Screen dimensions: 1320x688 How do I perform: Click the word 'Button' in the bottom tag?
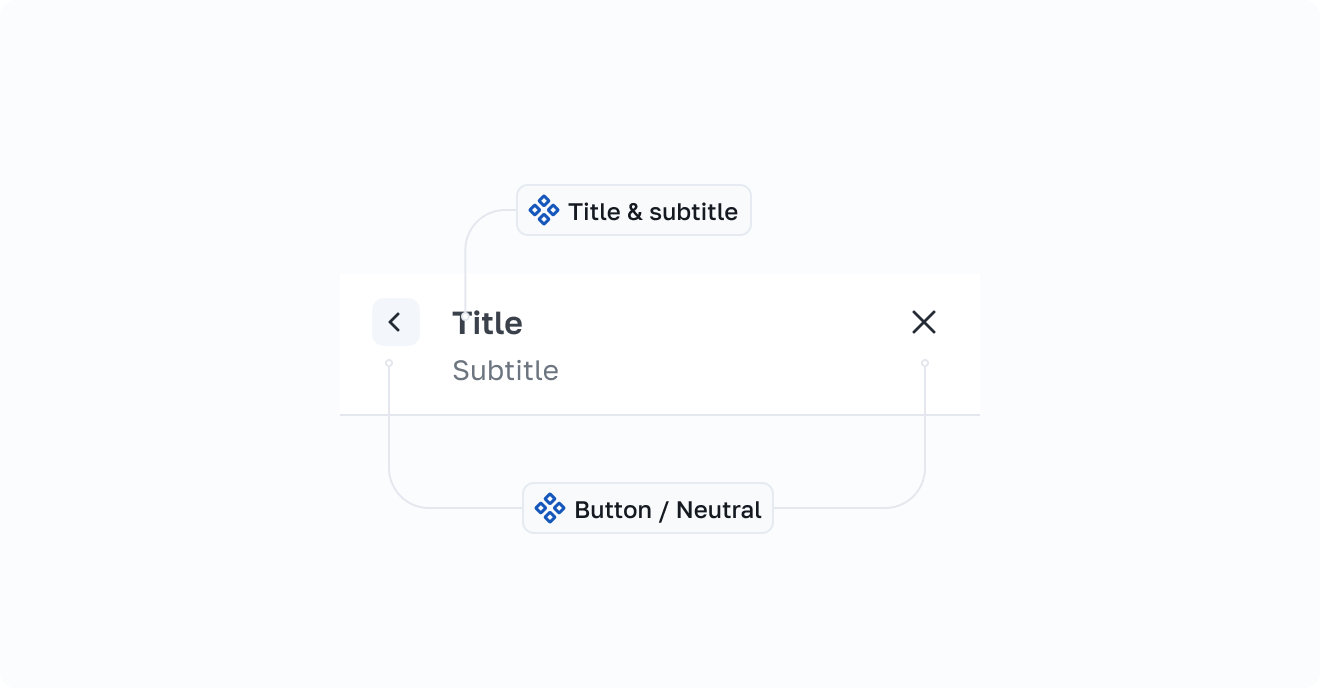[x=612, y=510]
